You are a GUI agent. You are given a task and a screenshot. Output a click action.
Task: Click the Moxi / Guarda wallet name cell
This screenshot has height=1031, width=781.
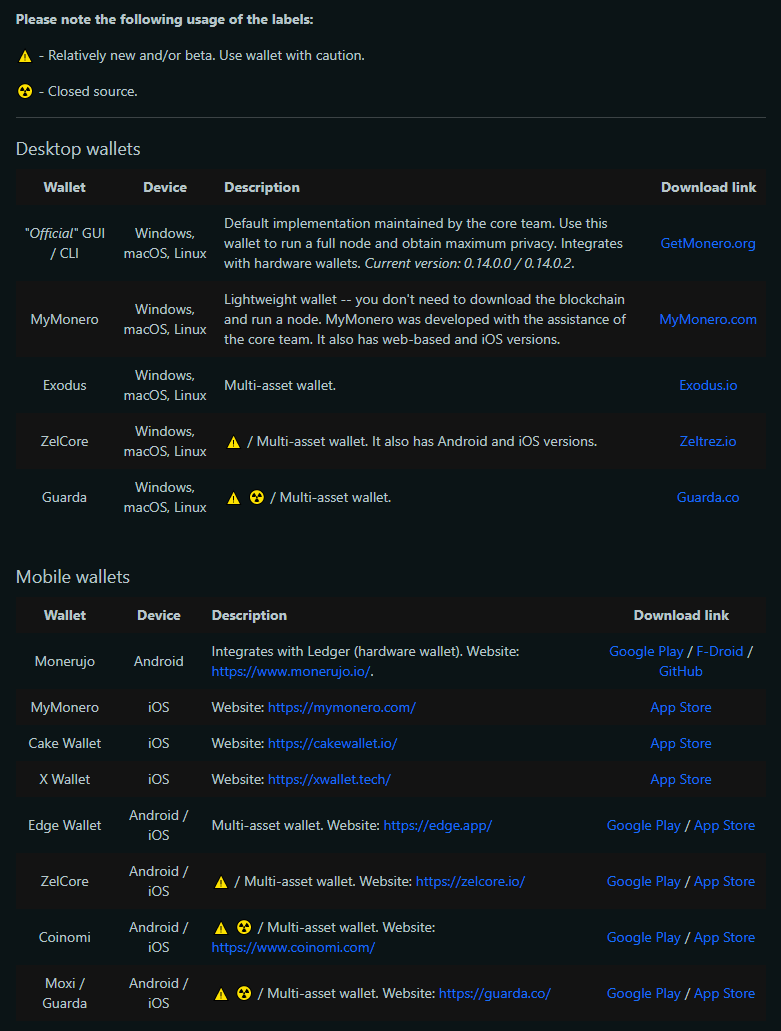[64, 994]
